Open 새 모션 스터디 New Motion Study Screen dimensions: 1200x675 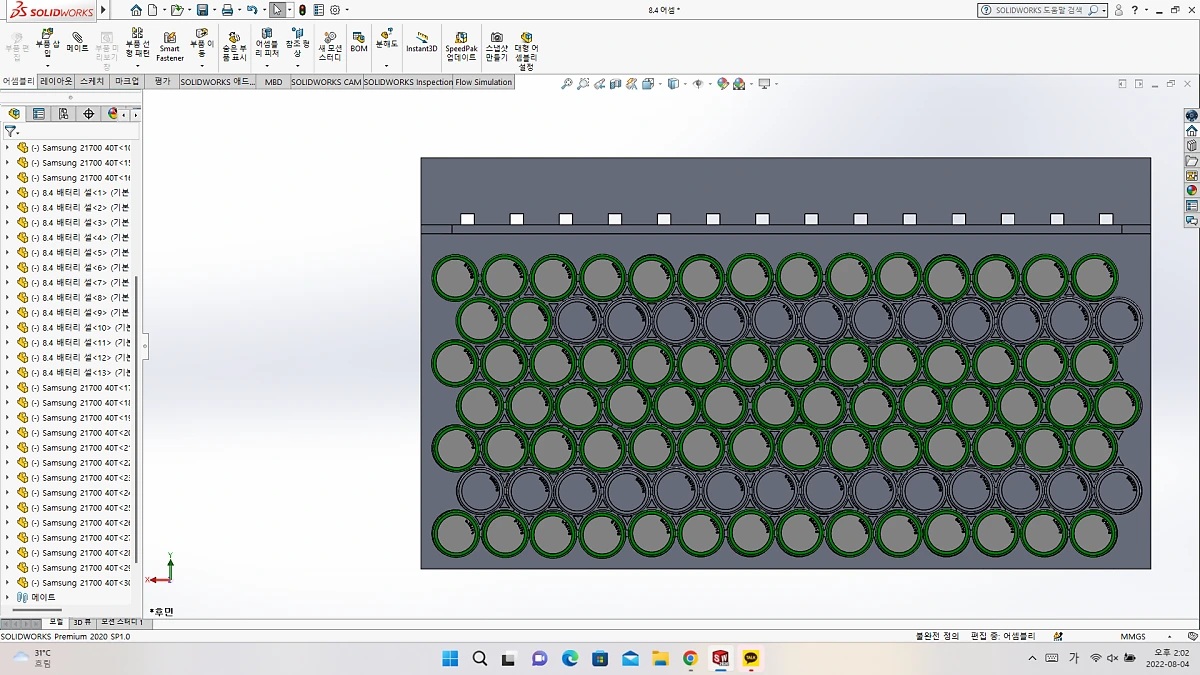pyautogui.click(x=330, y=46)
